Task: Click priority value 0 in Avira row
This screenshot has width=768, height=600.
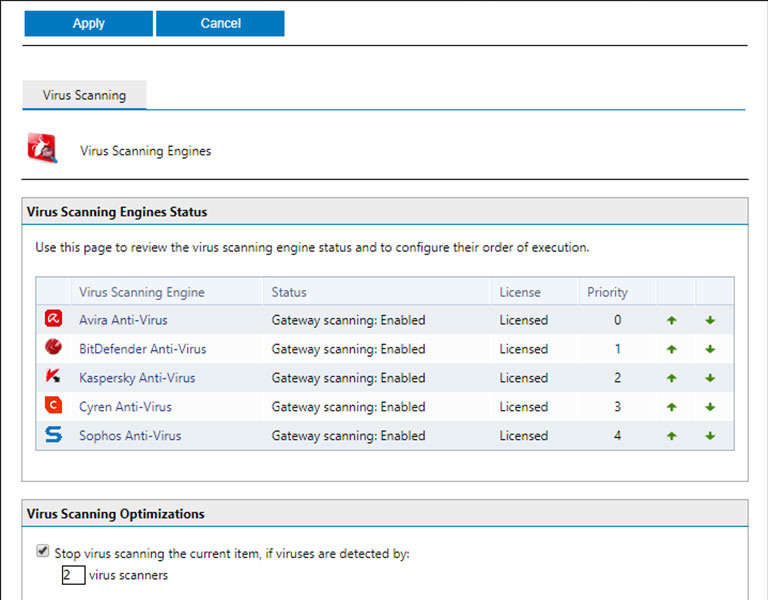Action: click(618, 320)
